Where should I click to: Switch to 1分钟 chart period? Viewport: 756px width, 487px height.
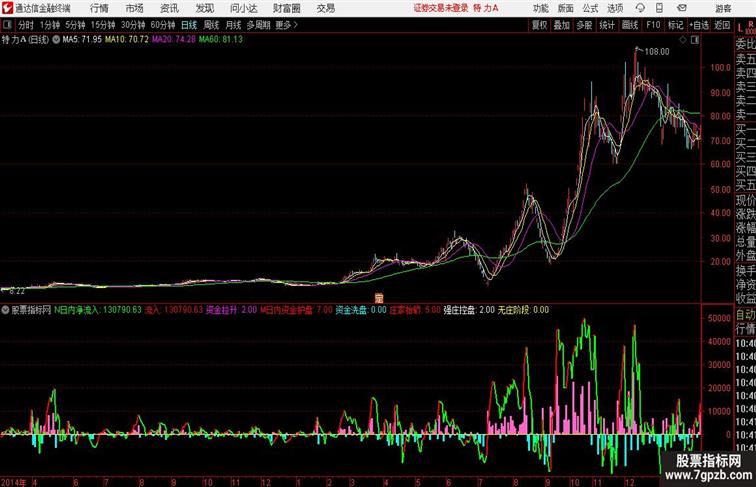(x=50, y=25)
